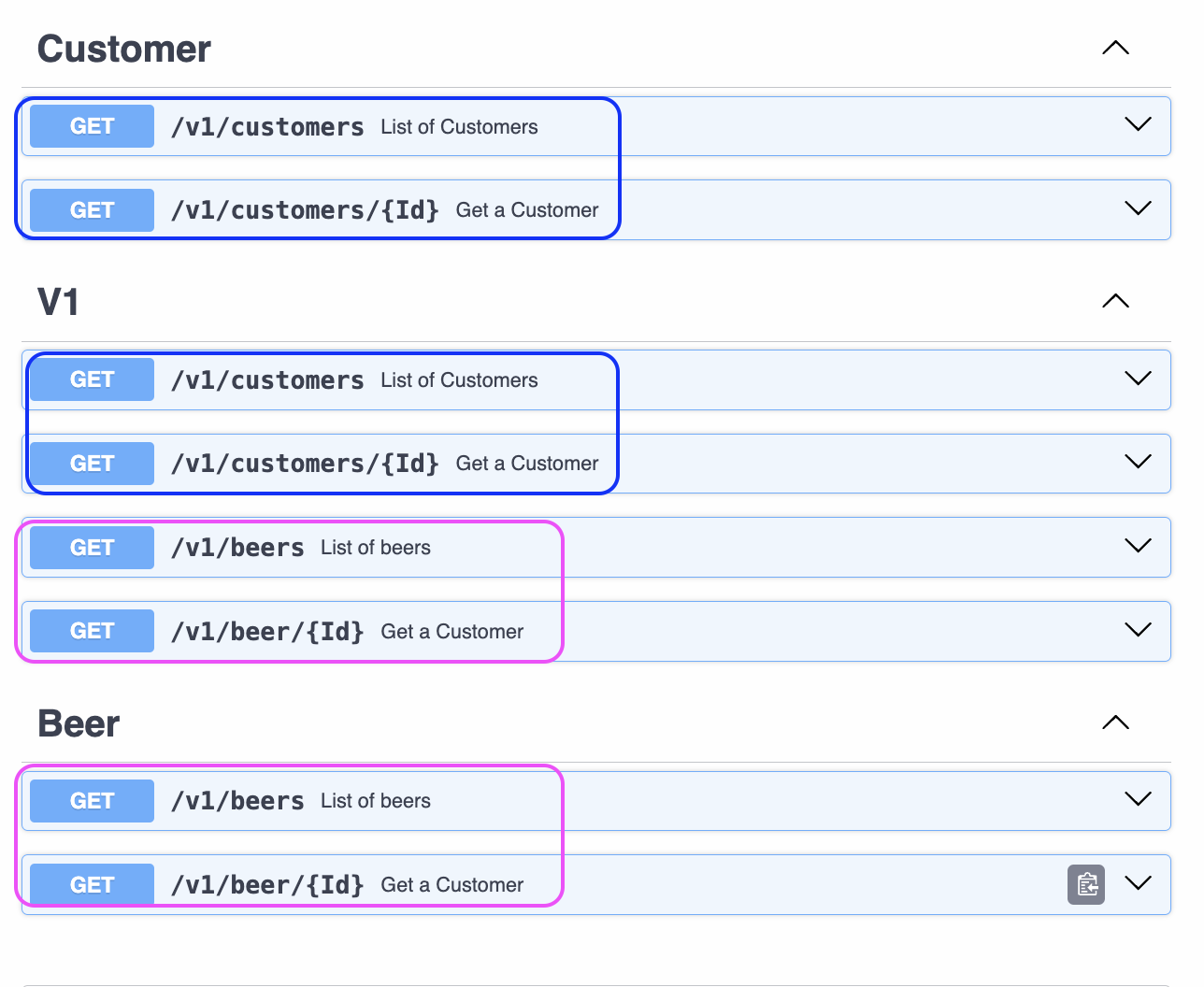Expand chevron for /v1/customers/{Id} under Customer section
The width and height of the screenshot is (1204, 987).
(1138, 208)
